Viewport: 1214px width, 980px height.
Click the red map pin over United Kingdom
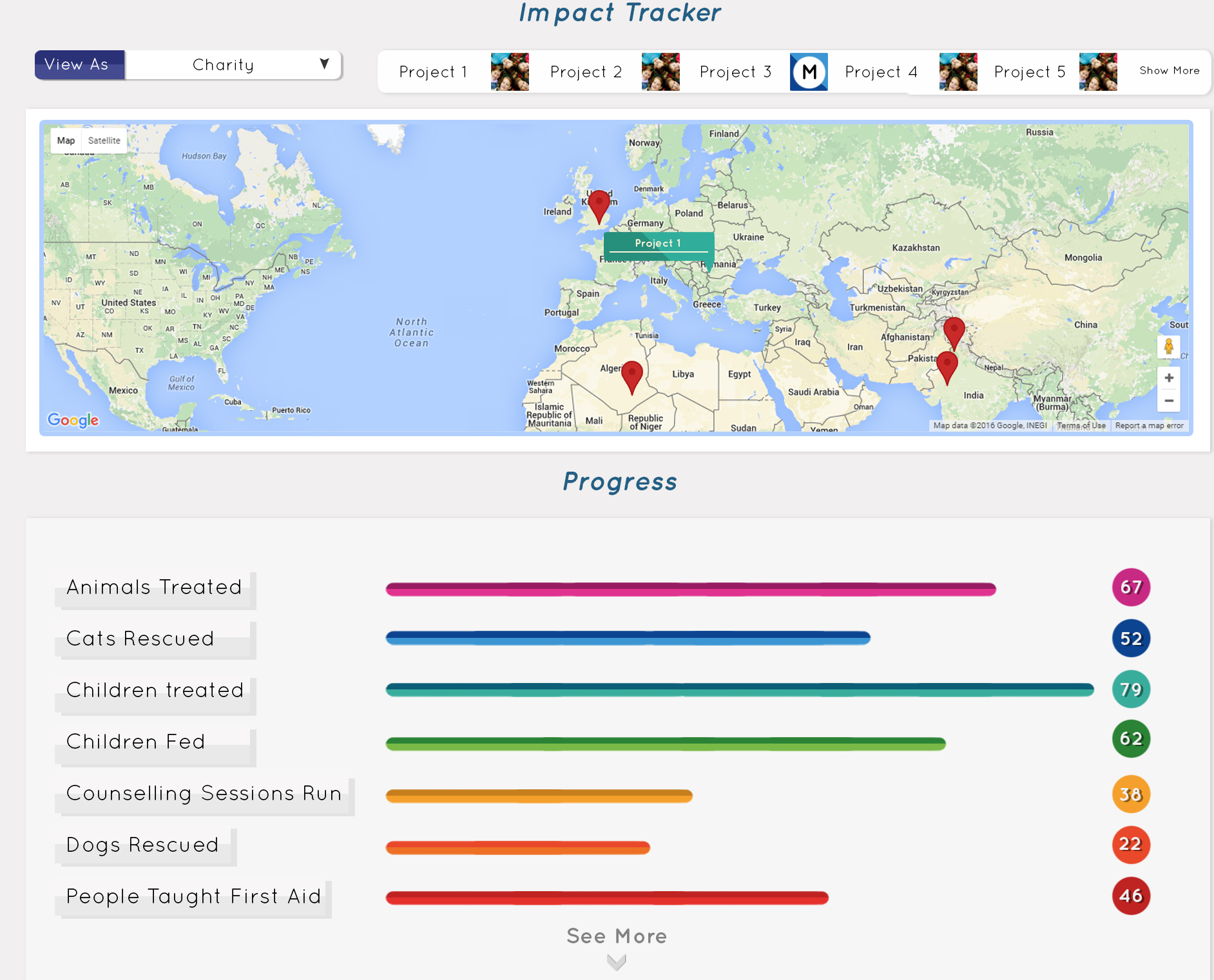click(x=599, y=206)
